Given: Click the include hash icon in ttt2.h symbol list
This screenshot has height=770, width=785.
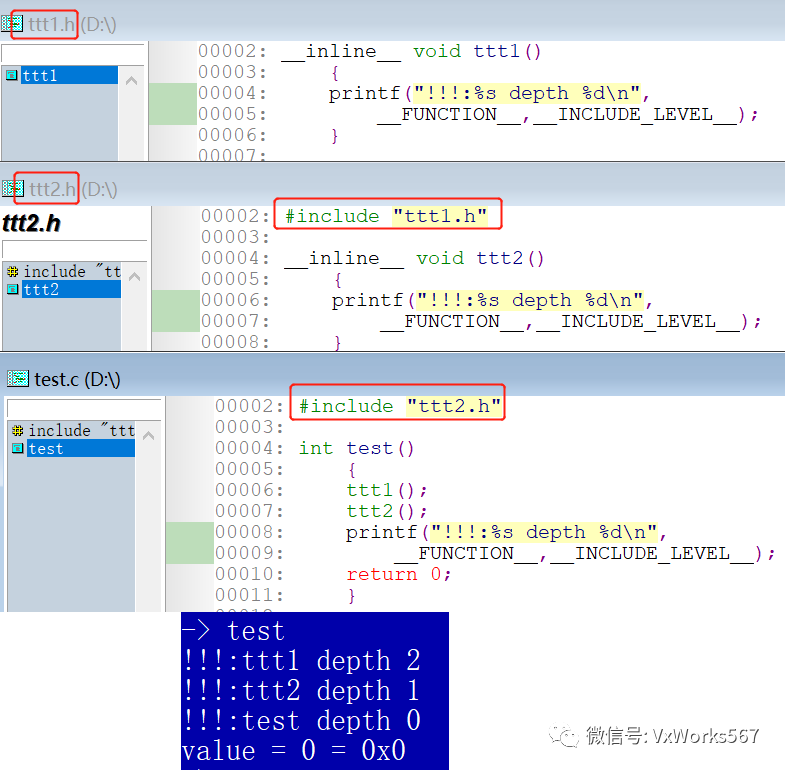Looking at the screenshot, I should click(x=13, y=271).
